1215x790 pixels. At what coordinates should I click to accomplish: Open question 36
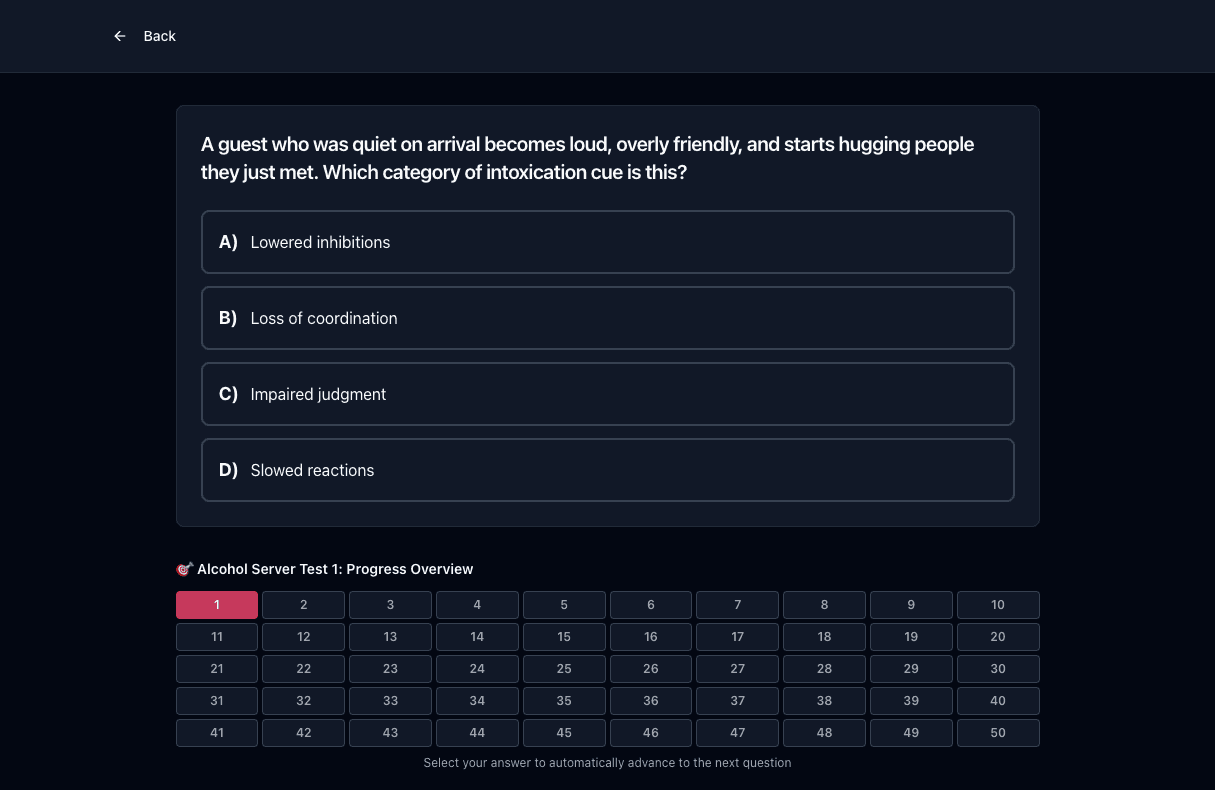point(651,701)
